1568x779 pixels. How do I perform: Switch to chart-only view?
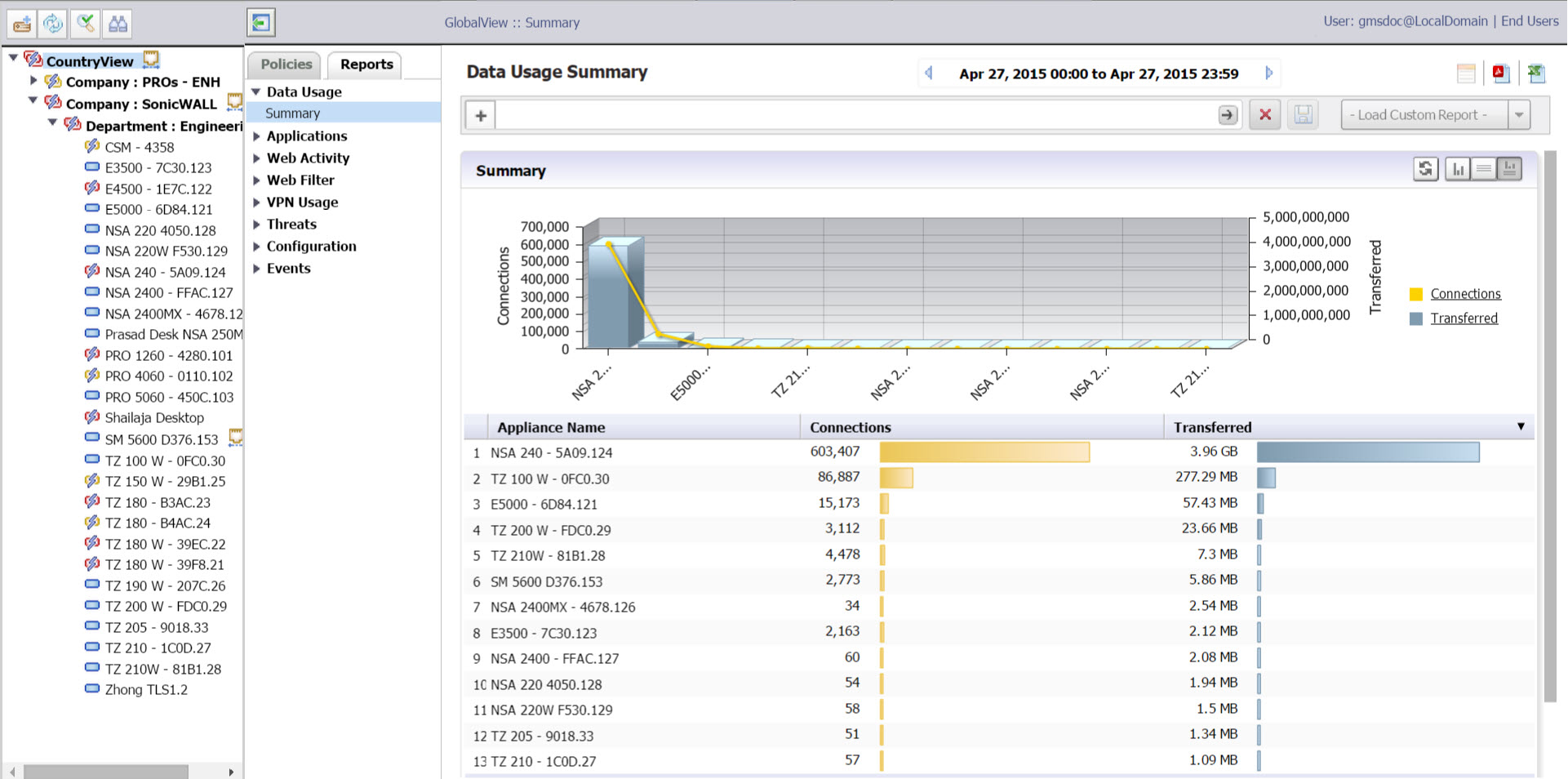pos(1458,169)
